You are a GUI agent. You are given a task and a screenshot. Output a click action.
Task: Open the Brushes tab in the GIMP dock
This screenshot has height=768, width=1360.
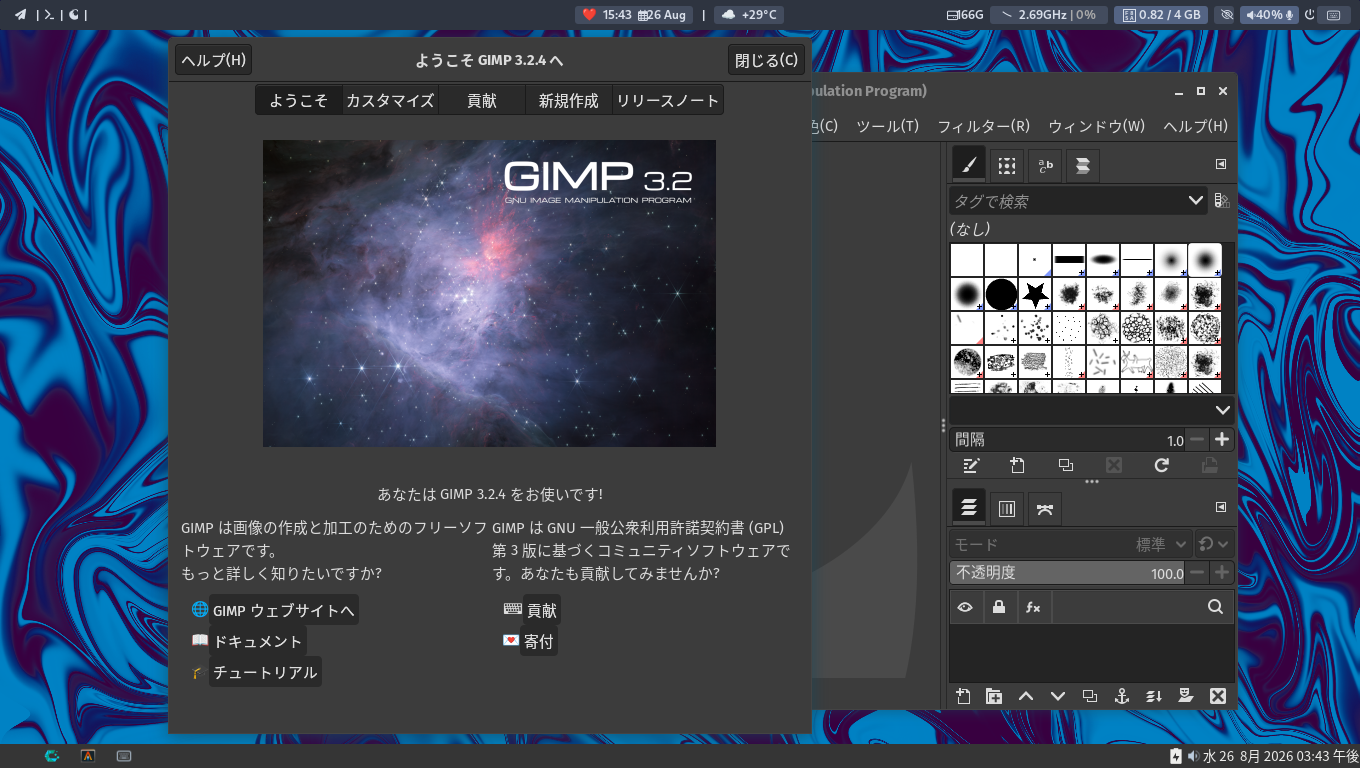pyautogui.click(x=967, y=165)
